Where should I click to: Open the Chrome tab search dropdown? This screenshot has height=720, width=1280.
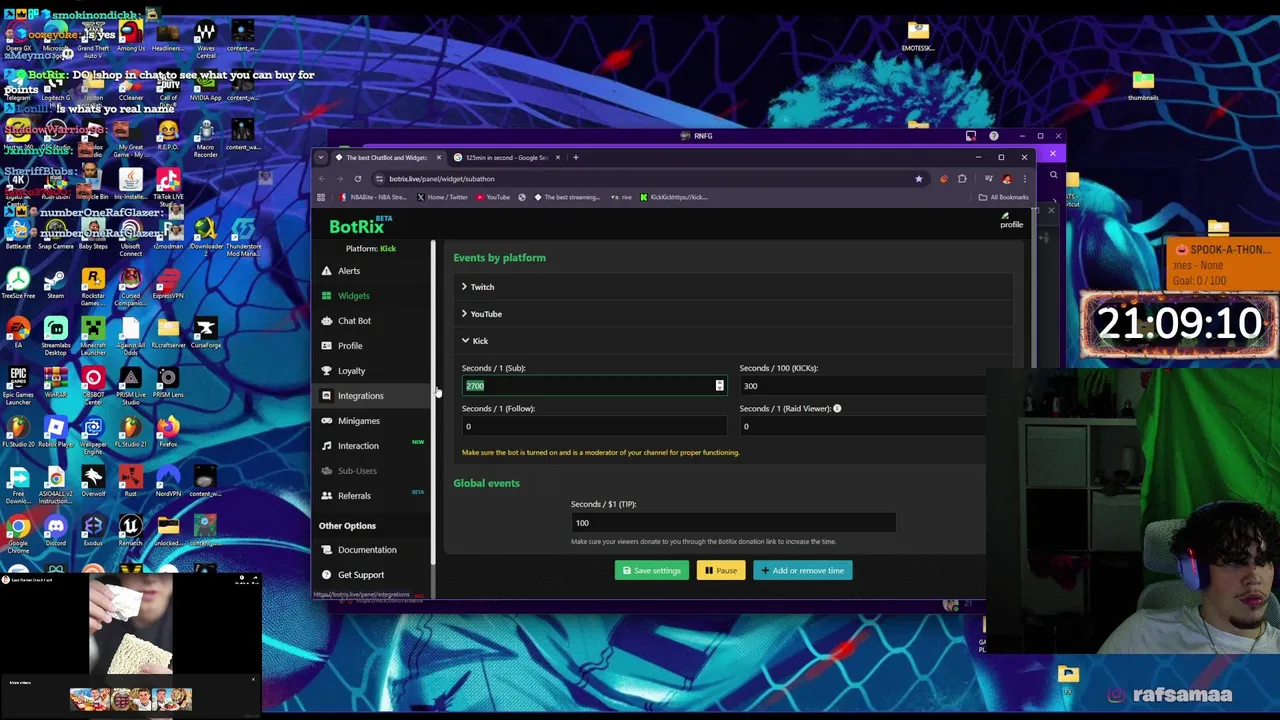320,157
